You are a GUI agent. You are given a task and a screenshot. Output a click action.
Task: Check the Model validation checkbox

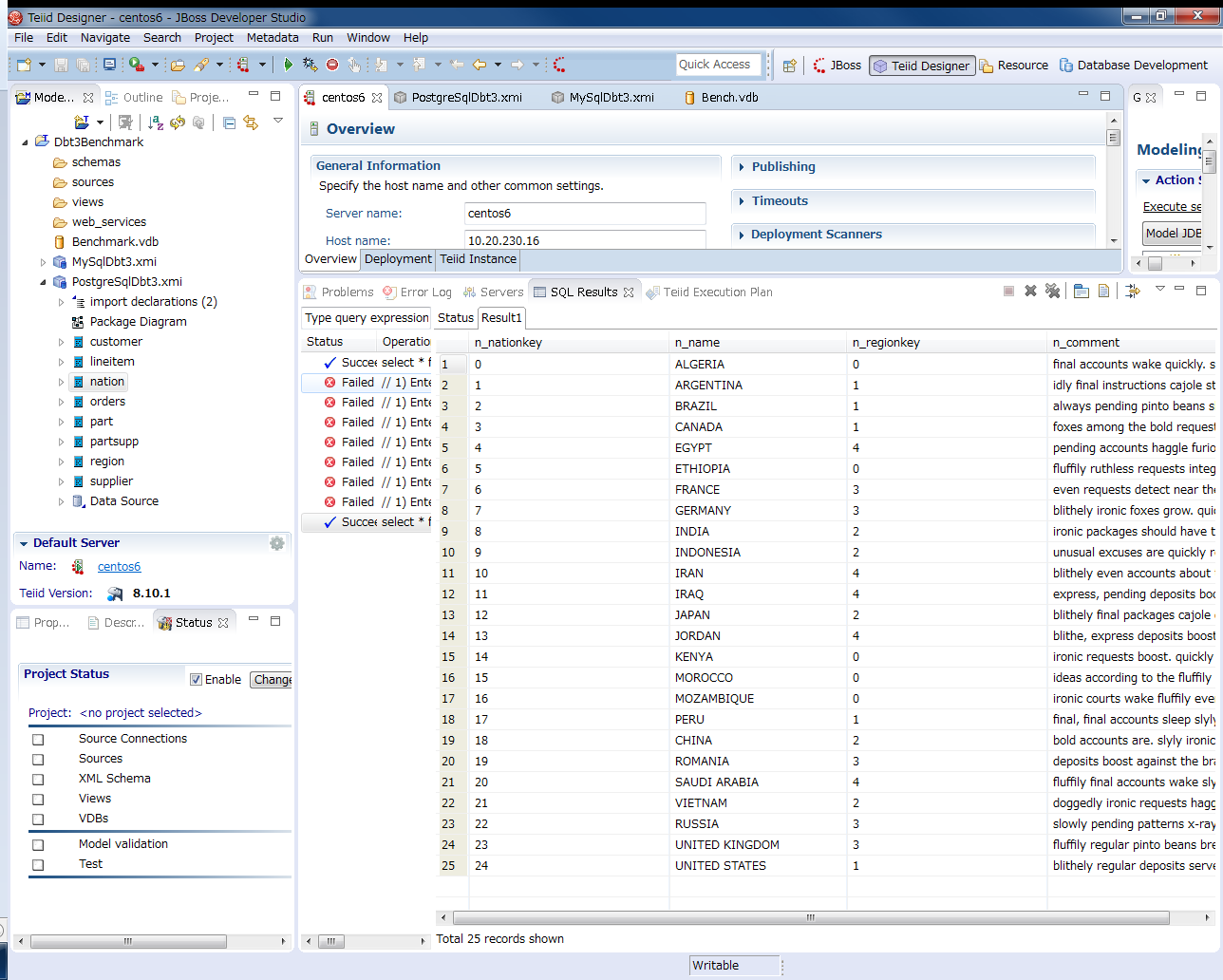point(38,844)
